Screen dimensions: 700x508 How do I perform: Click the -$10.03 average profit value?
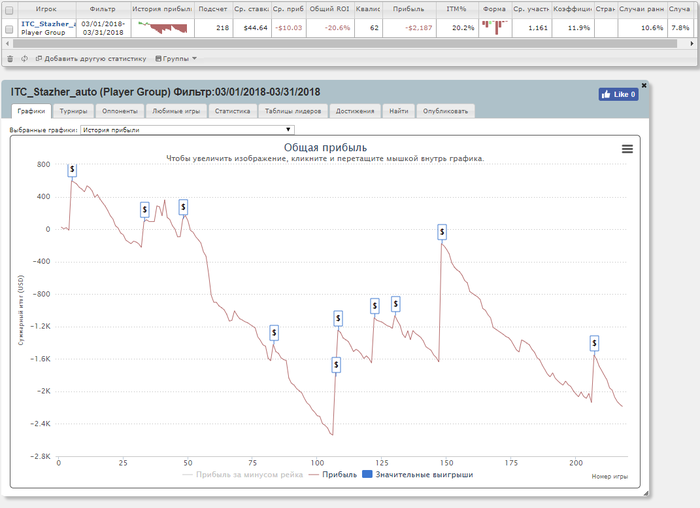[288, 28]
